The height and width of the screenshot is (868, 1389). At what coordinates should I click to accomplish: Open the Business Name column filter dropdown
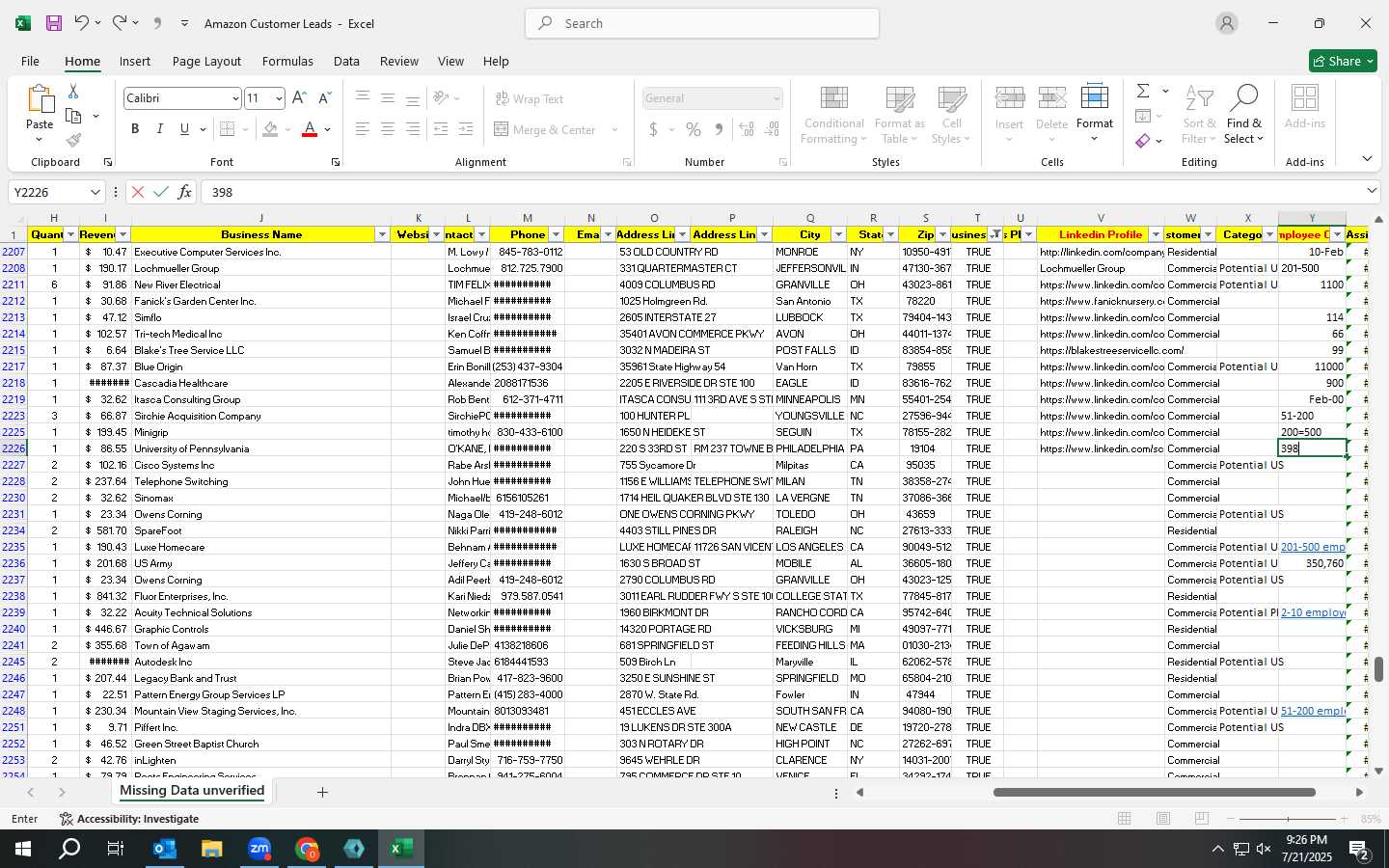point(382,234)
